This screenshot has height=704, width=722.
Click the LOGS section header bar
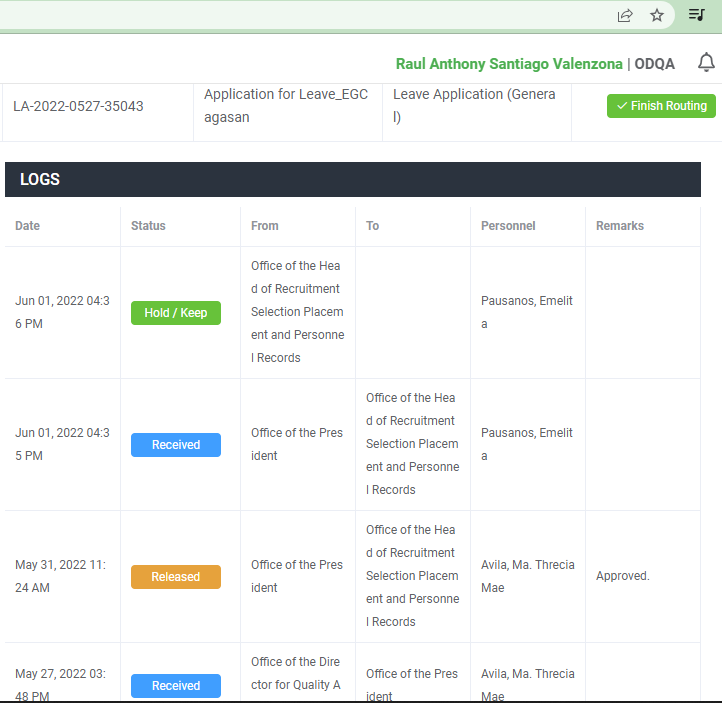point(352,180)
